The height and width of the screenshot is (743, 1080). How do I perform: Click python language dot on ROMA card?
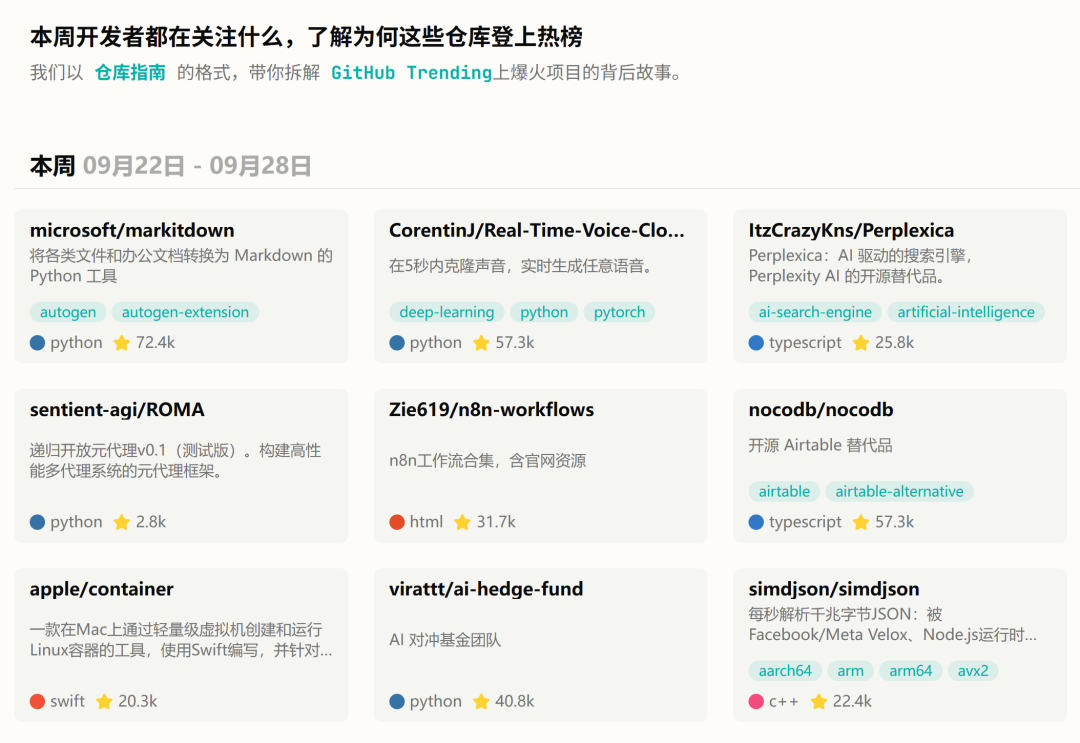click(37, 522)
